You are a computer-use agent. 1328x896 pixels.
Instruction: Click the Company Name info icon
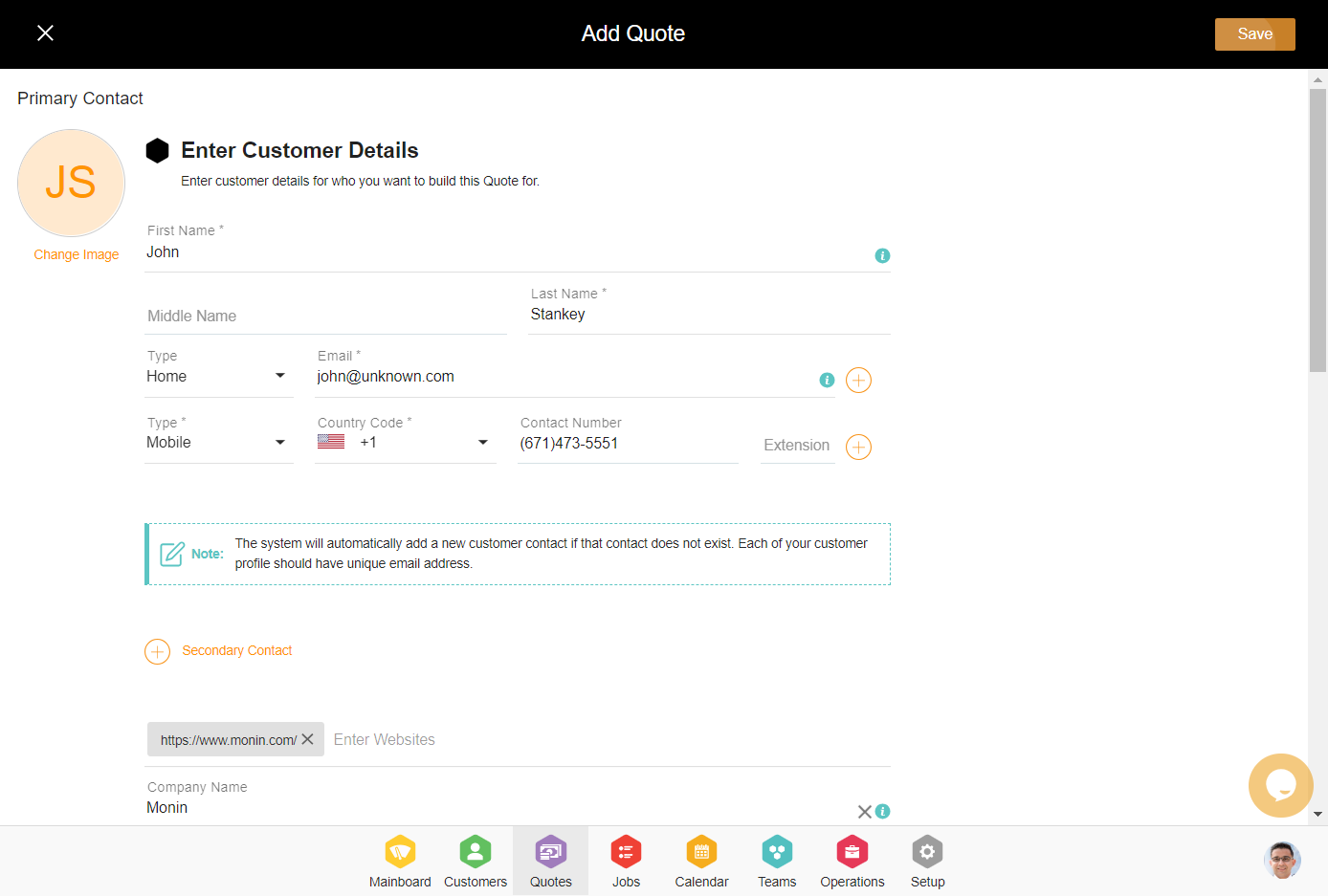[882, 811]
